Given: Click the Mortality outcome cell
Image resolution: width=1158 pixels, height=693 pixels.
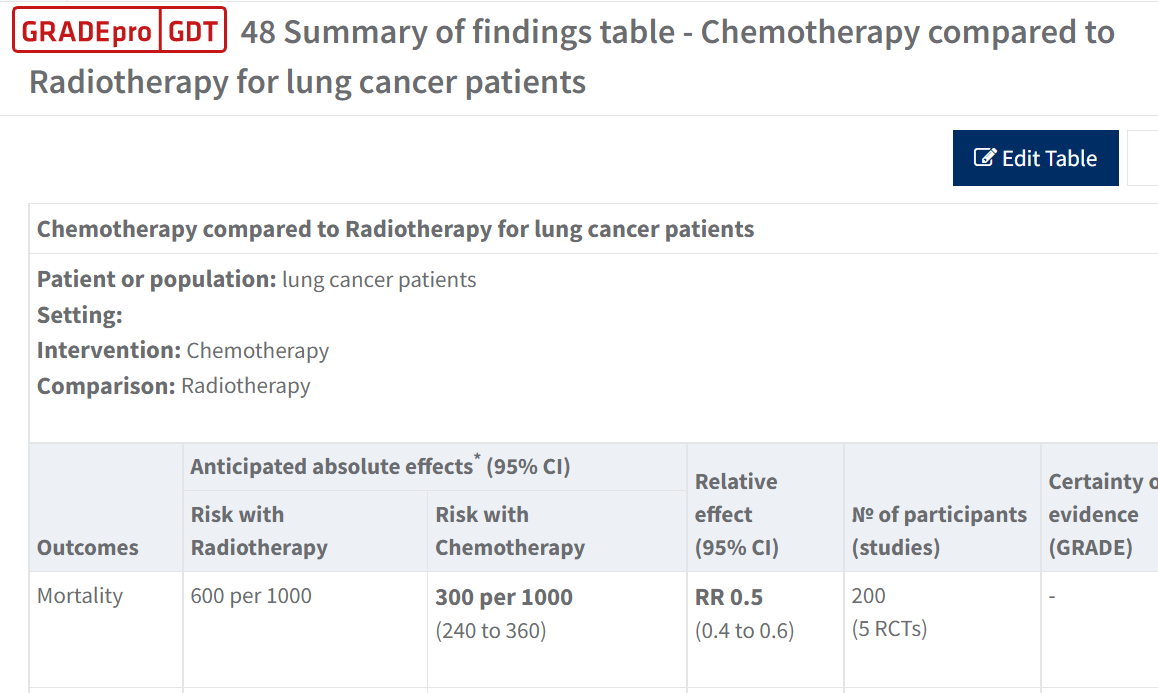Looking at the screenshot, I should click(x=80, y=596).
